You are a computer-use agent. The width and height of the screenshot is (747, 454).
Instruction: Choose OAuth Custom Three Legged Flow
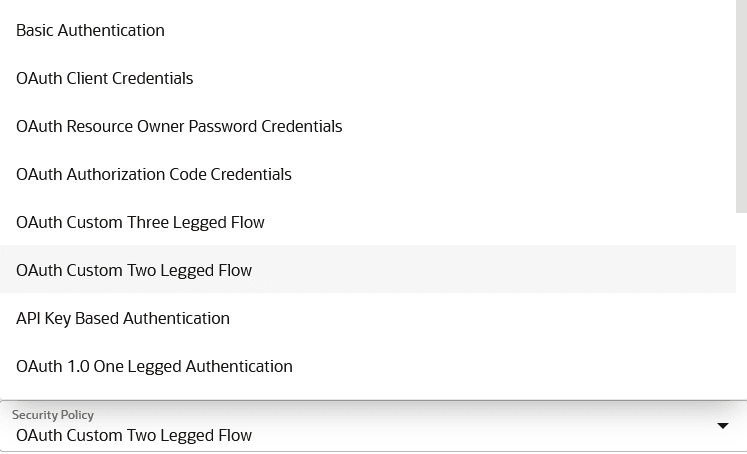tap(368, 222)
